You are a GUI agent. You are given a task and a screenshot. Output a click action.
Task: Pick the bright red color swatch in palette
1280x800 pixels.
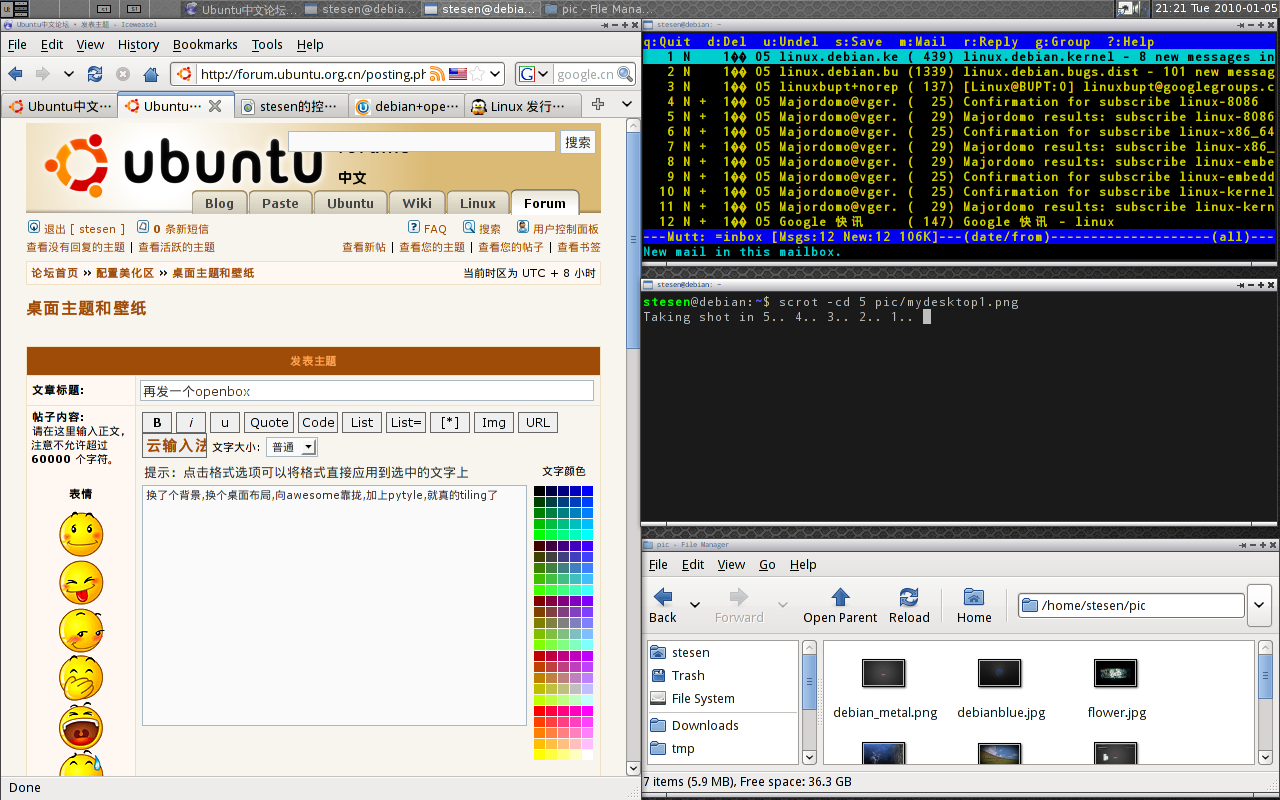[539, 710]
